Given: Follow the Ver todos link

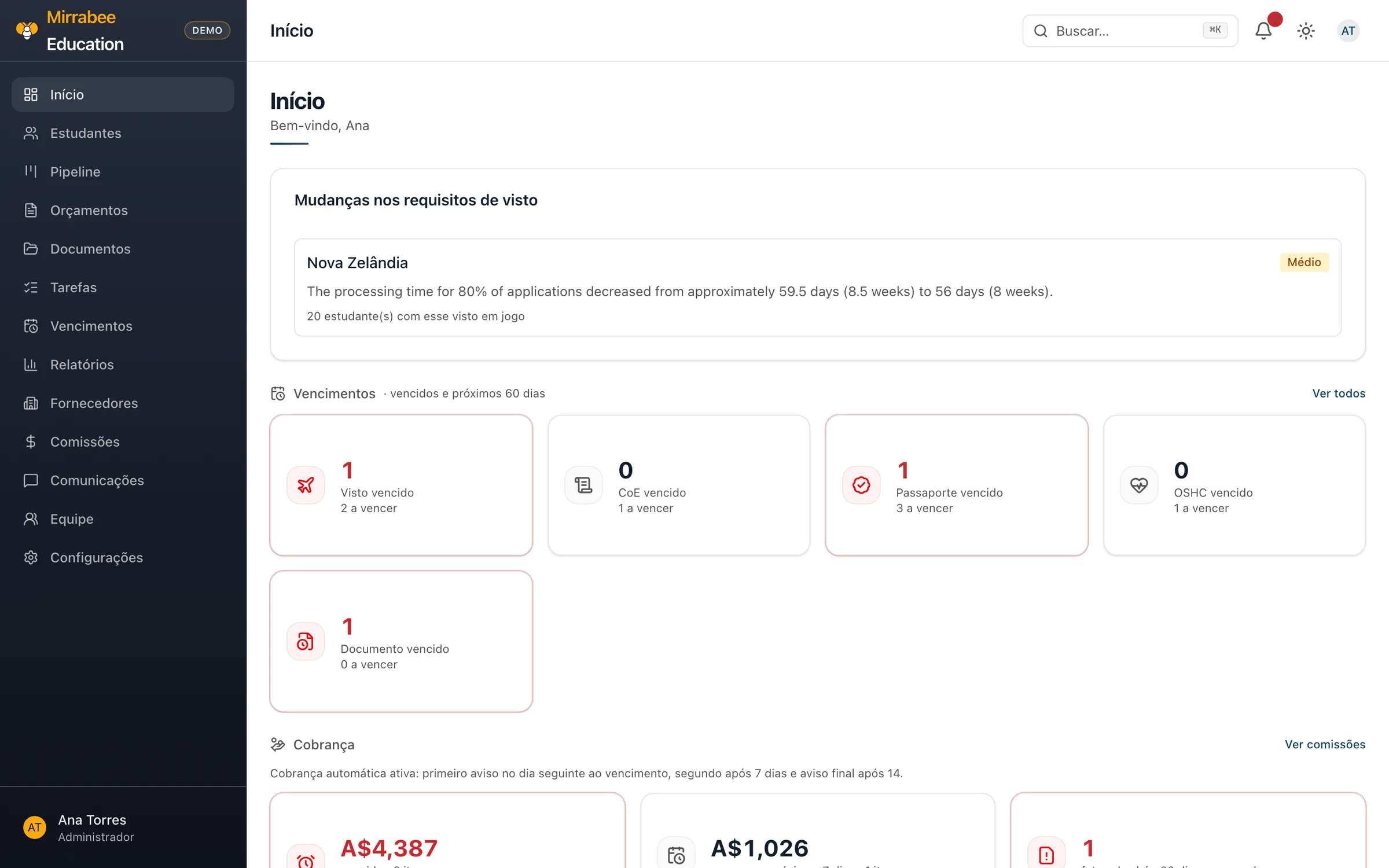Looking at the screenshot, I should [x=1339, y=393].
